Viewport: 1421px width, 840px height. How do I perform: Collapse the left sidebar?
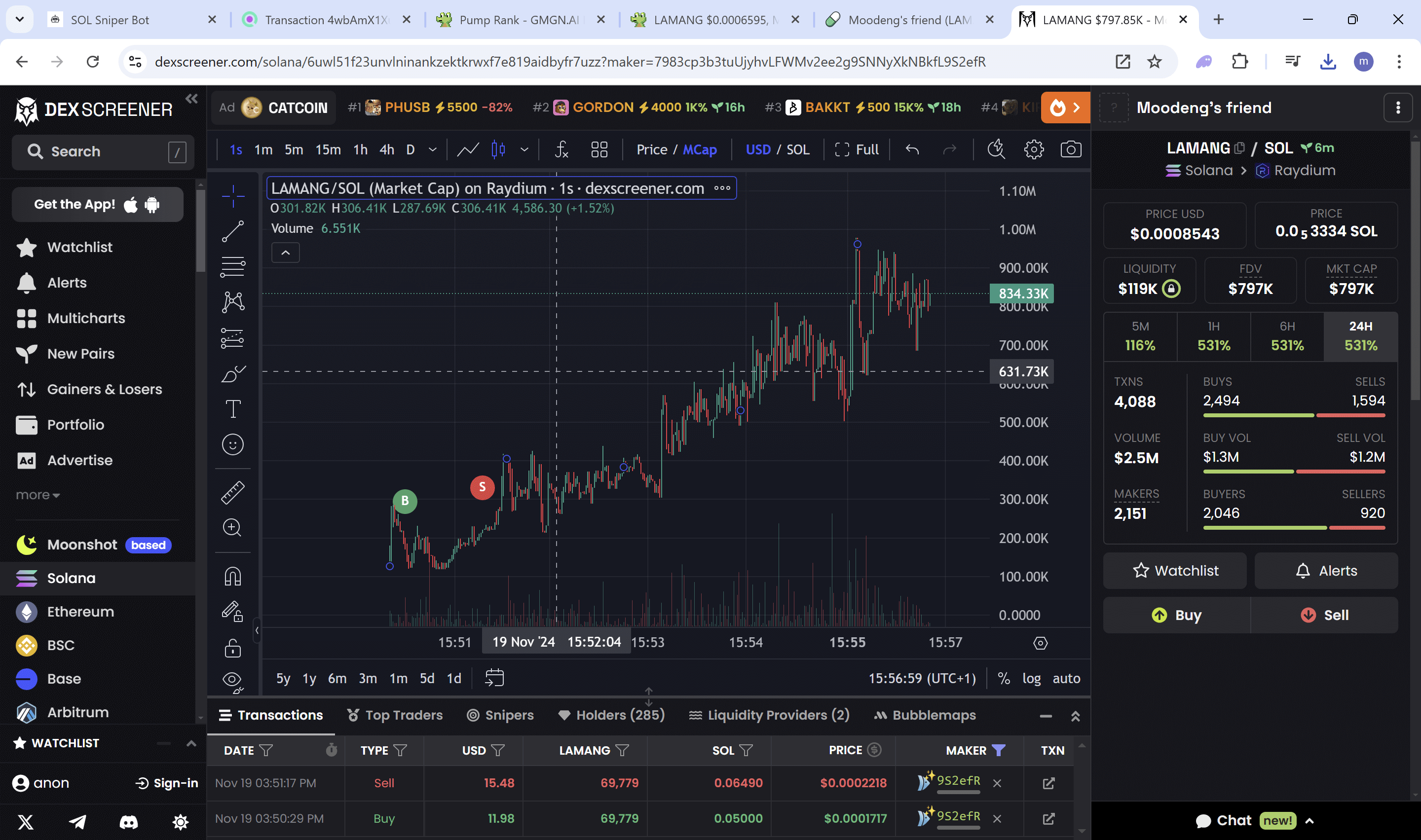pos(191,99)
